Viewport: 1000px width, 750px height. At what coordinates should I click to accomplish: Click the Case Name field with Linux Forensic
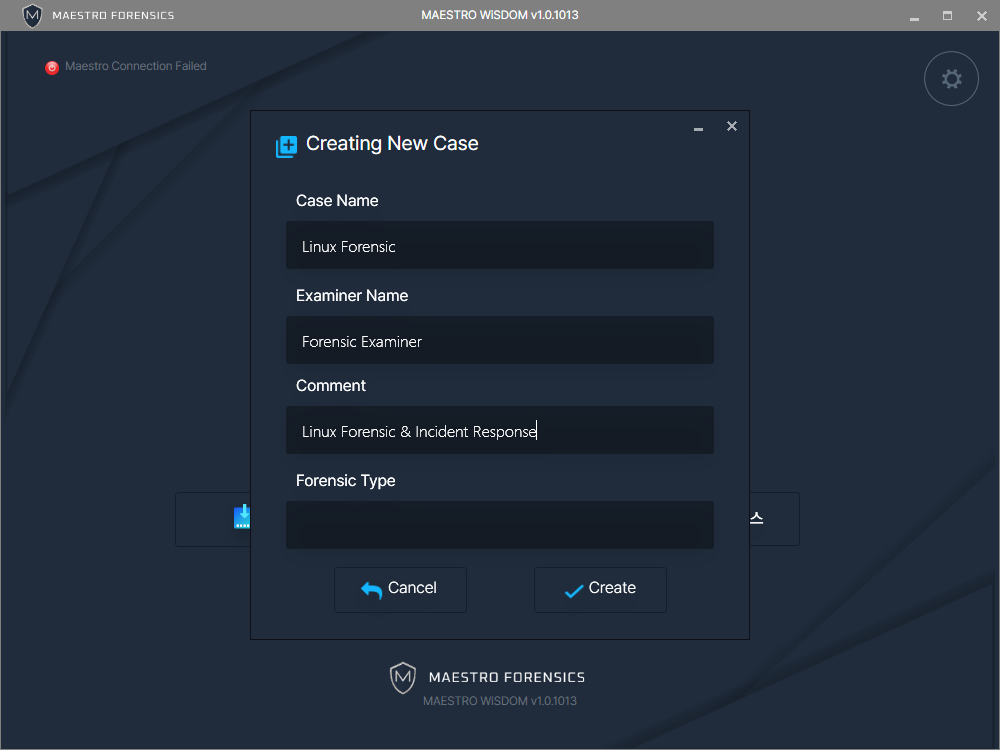(x=499, y=246)
